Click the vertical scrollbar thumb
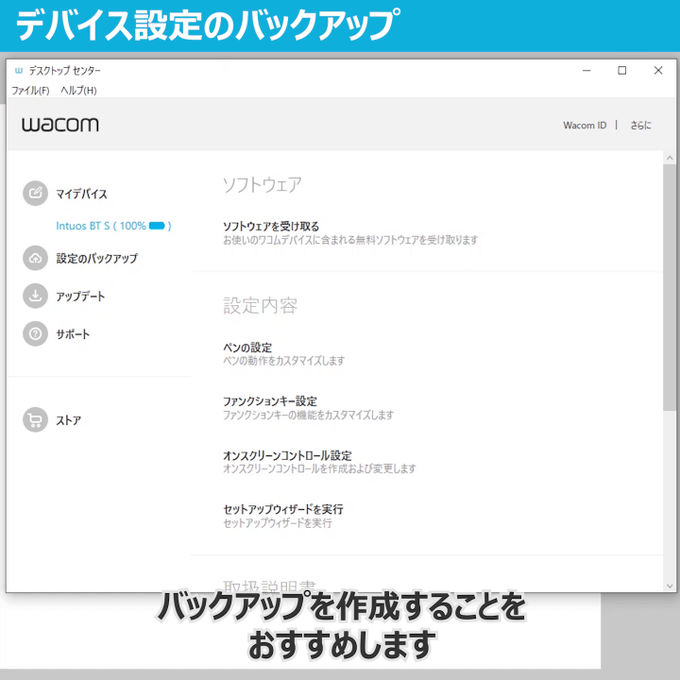Screen dimensions: 680x680 click(670, 287)
